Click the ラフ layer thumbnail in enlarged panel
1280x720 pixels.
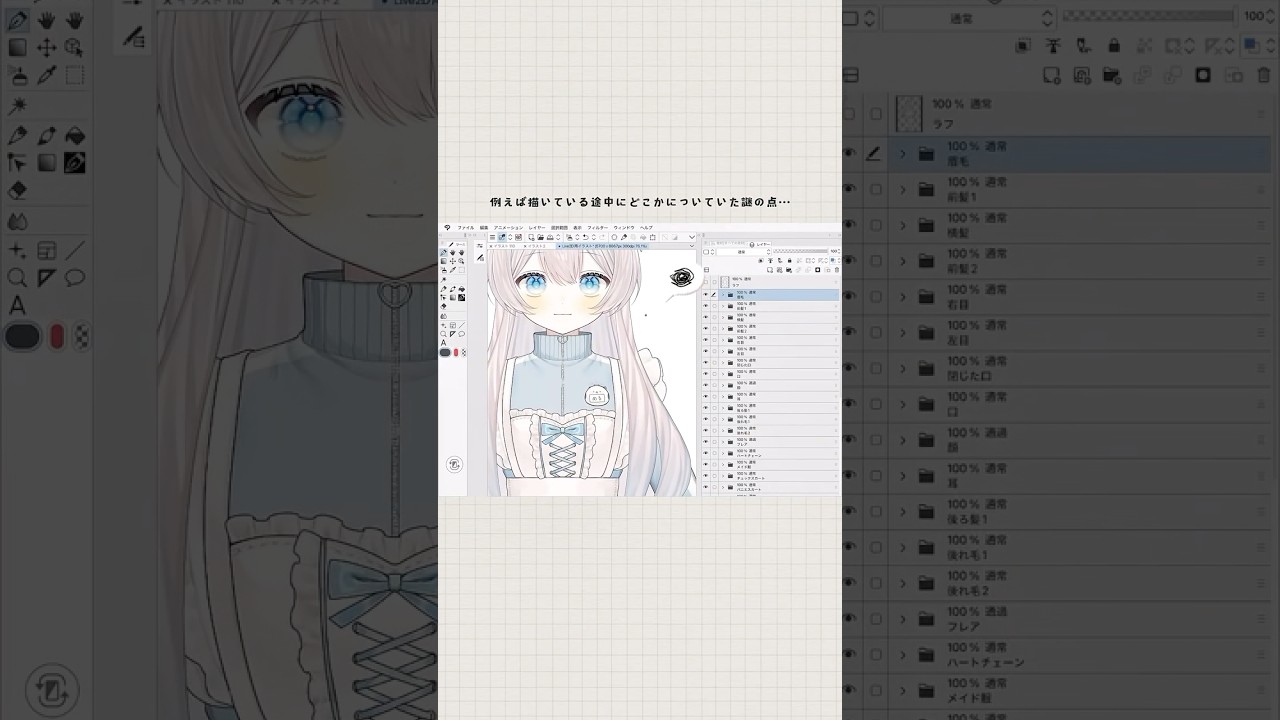[x=909, y=113]
